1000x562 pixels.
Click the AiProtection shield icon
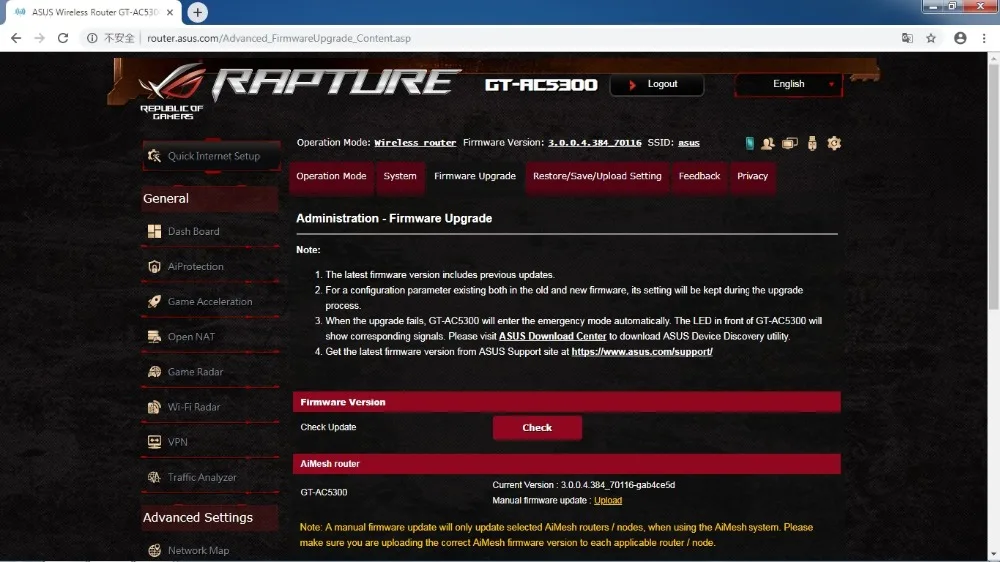click(154, 267)
